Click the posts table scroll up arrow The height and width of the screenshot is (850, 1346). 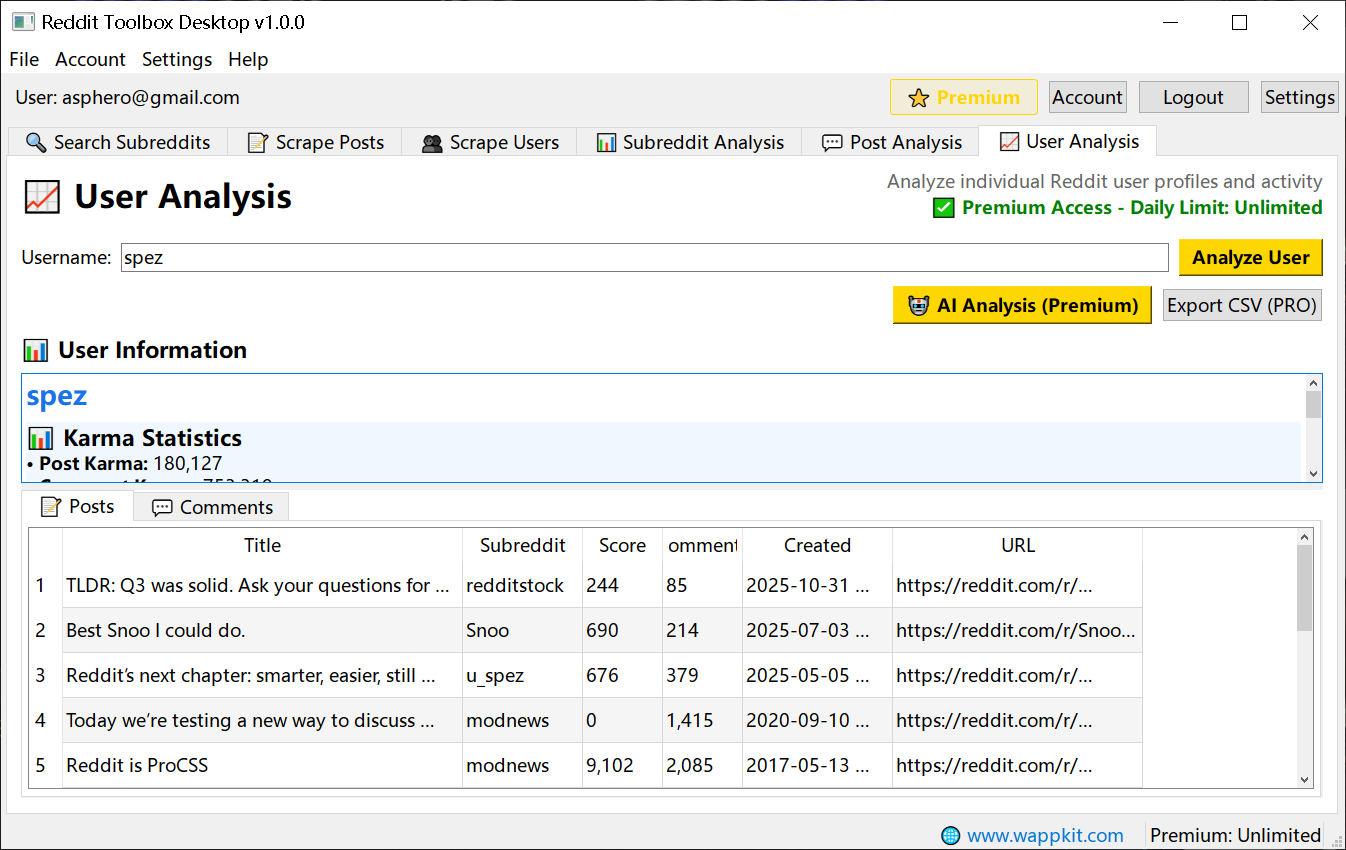click(x=1304, y=537)
